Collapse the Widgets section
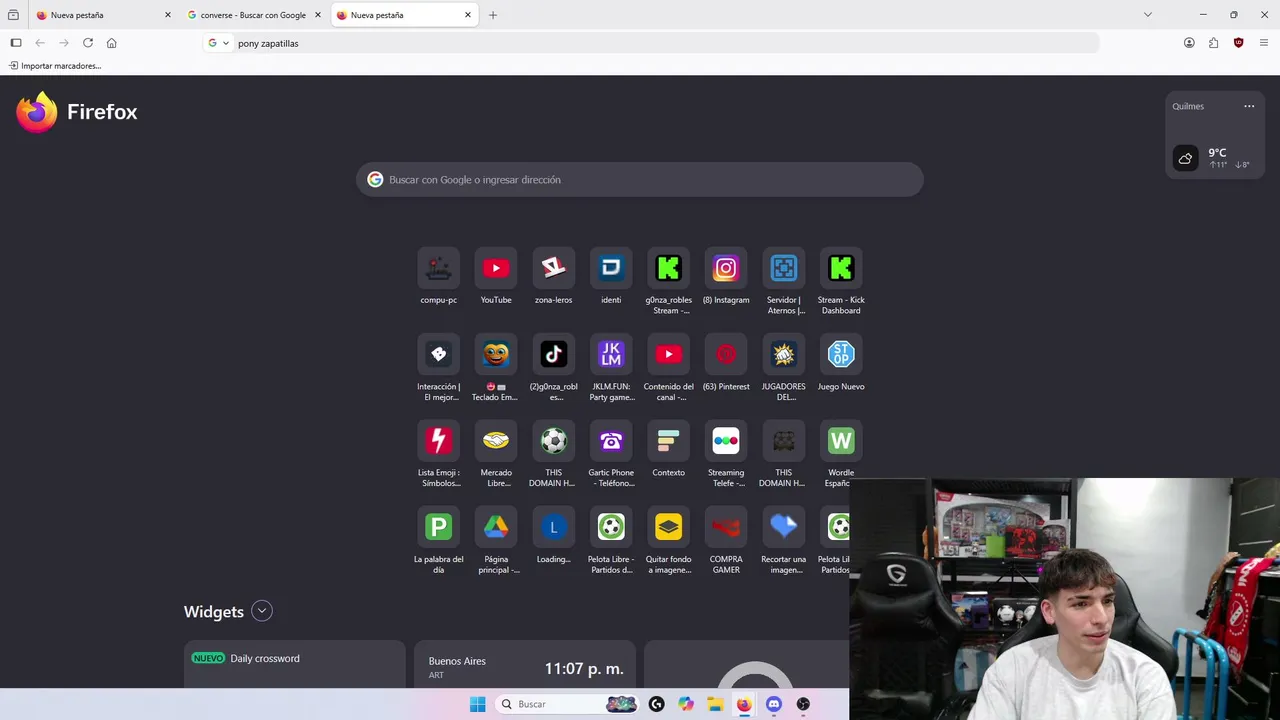 coord(262,611)
